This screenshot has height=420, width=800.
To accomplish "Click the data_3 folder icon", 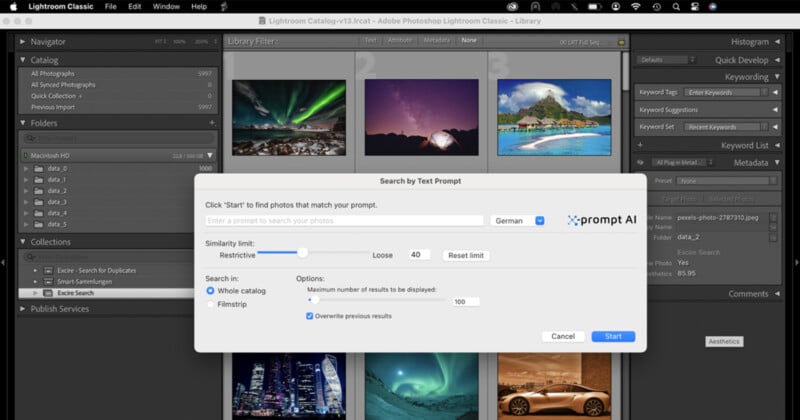I will tap(39, 202).
